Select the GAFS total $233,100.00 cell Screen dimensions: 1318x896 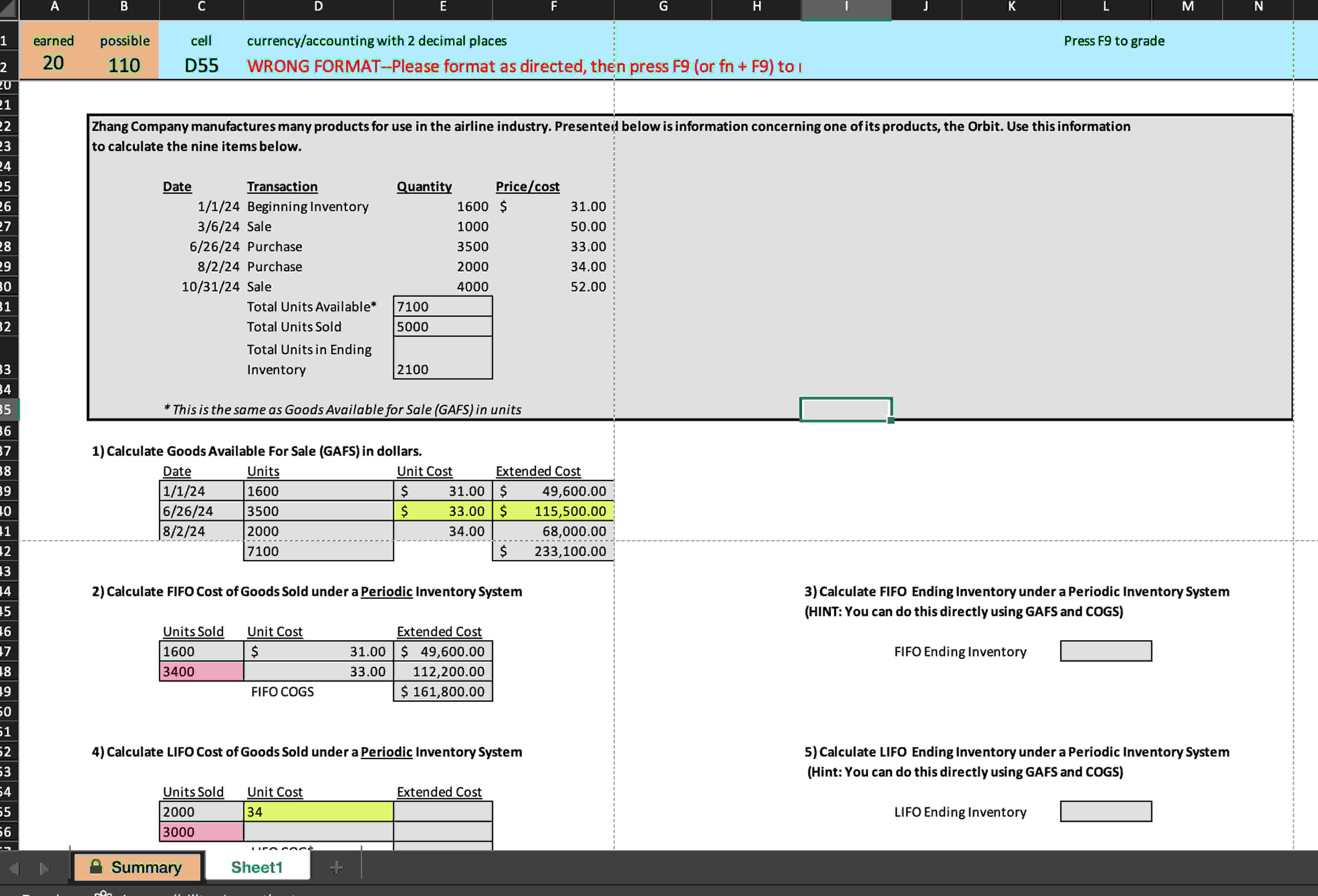click(x=553, y=551)
